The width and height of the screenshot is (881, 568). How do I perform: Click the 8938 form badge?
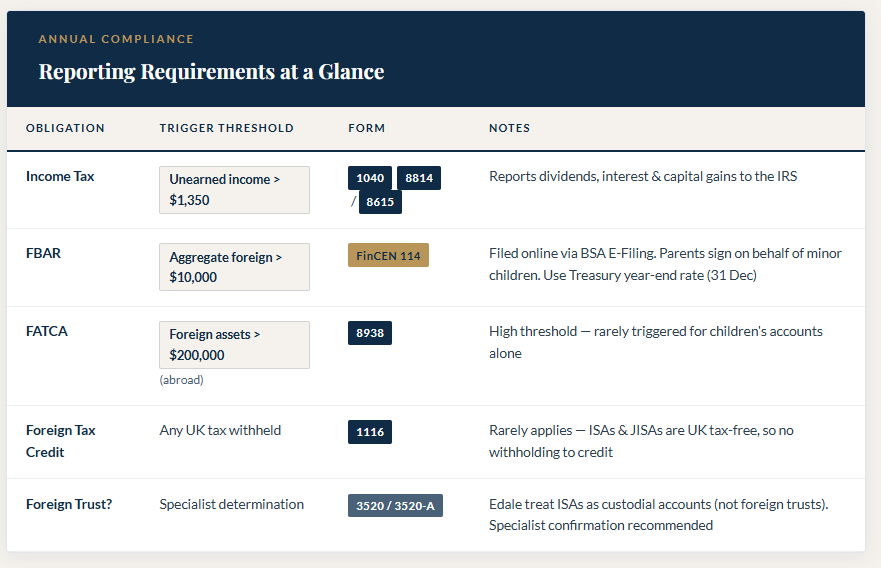(370, 333)
